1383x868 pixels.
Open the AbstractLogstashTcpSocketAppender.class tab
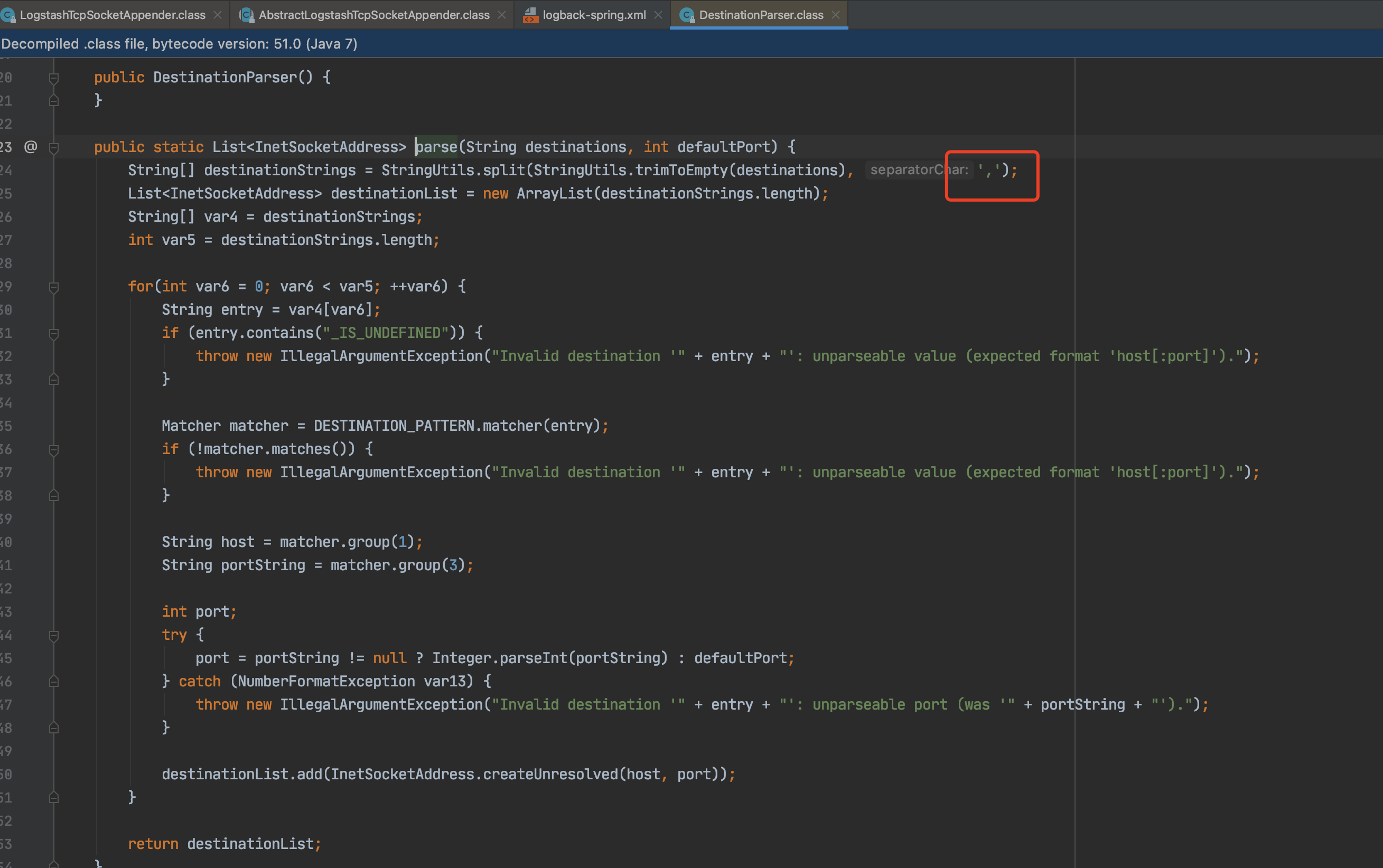373,15
